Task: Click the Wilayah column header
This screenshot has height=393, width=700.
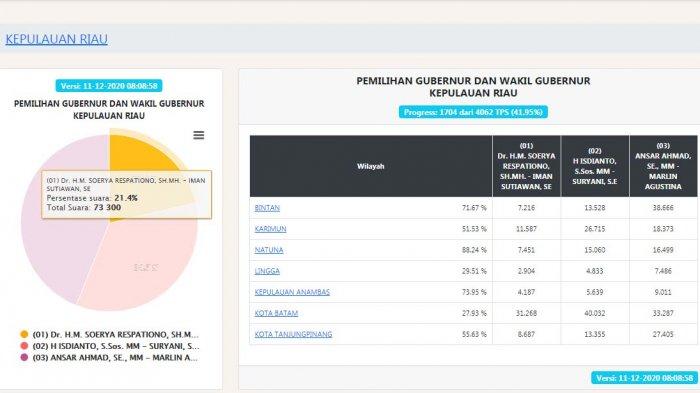Action: tap(371, 166)
